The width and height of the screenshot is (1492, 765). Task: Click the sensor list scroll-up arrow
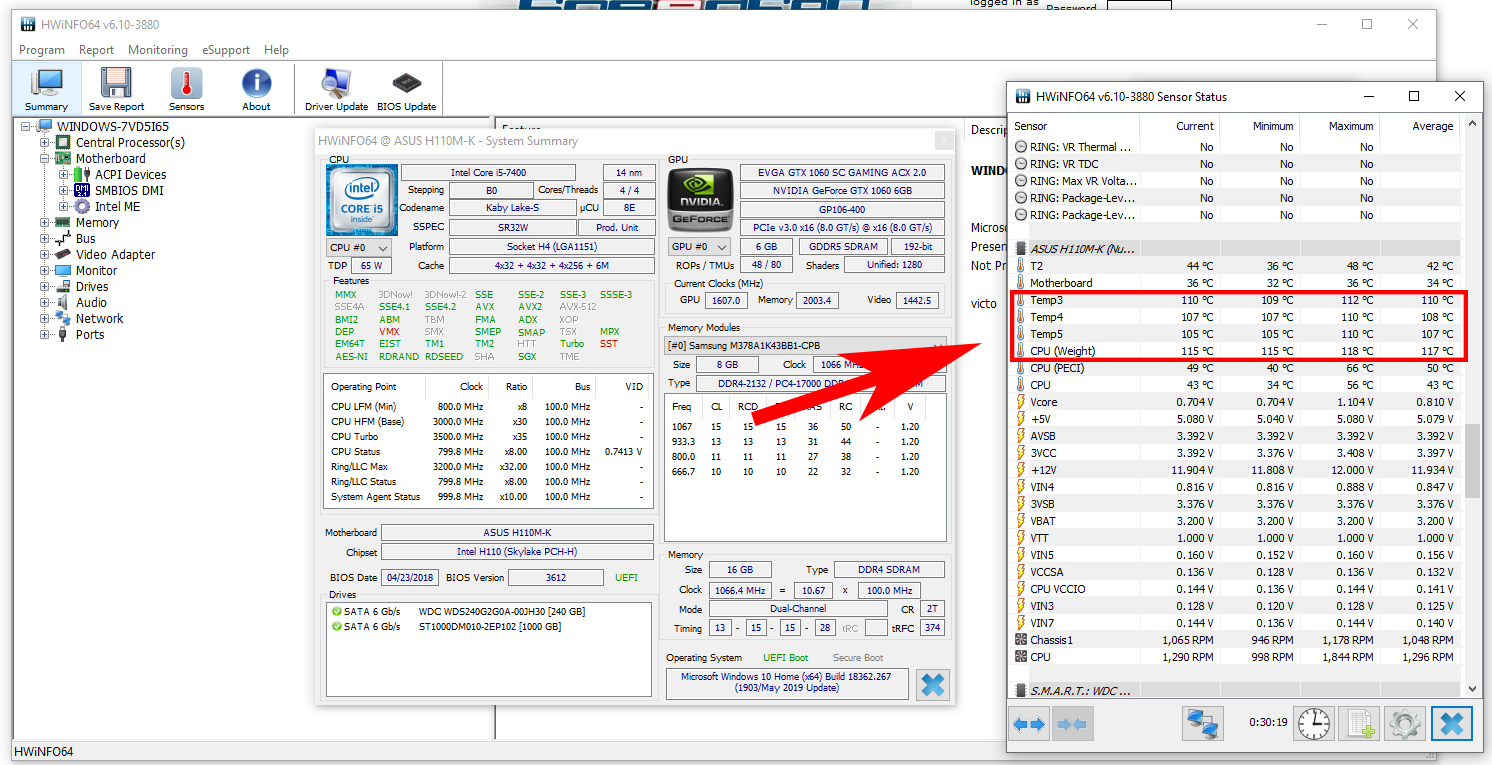(1471, 124)
